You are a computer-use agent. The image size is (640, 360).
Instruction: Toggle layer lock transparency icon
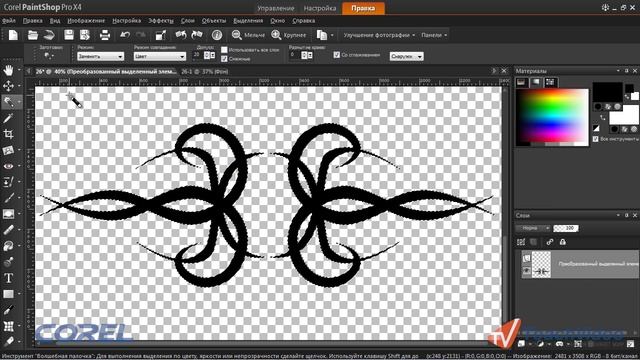[x=563, y=242]
